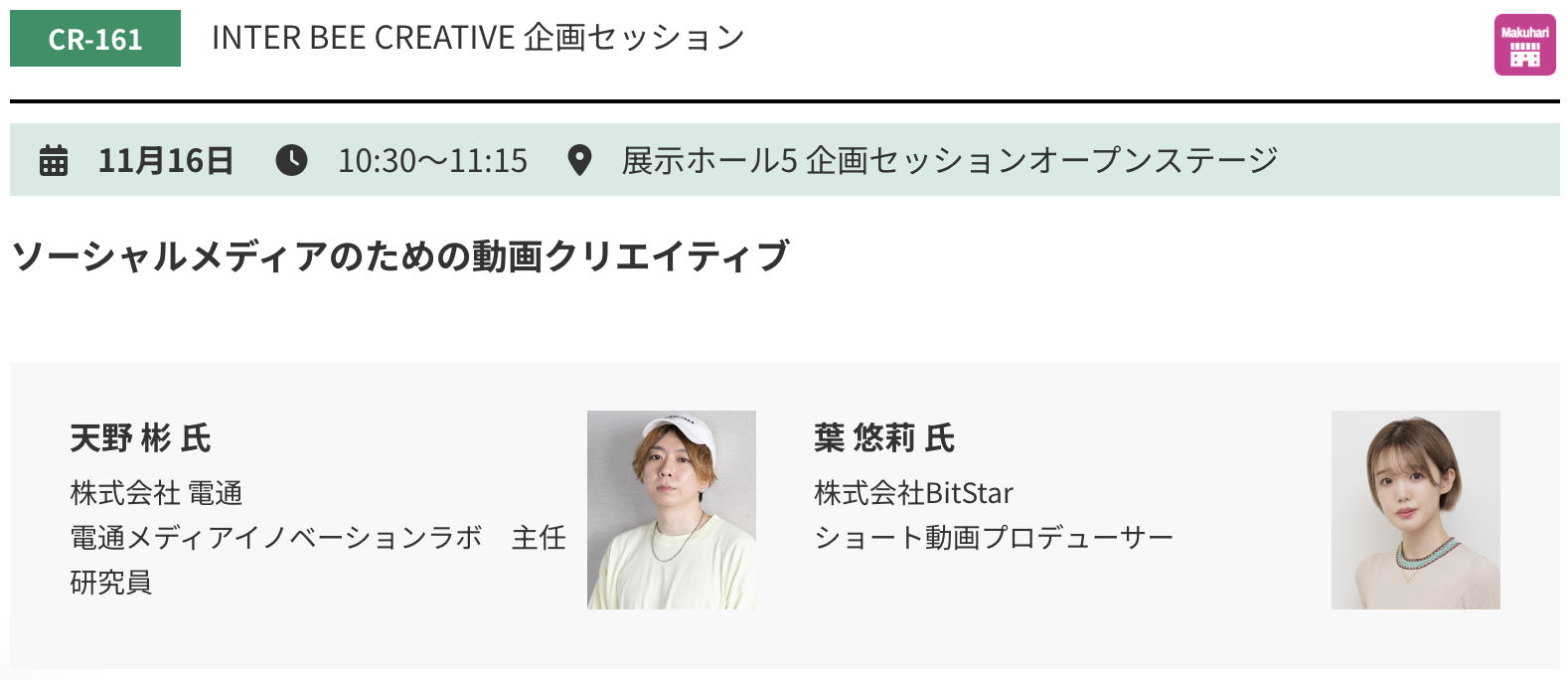Click the date text 11月16日
This screenshot has height=680, width=1568.
tap(166, 160)
